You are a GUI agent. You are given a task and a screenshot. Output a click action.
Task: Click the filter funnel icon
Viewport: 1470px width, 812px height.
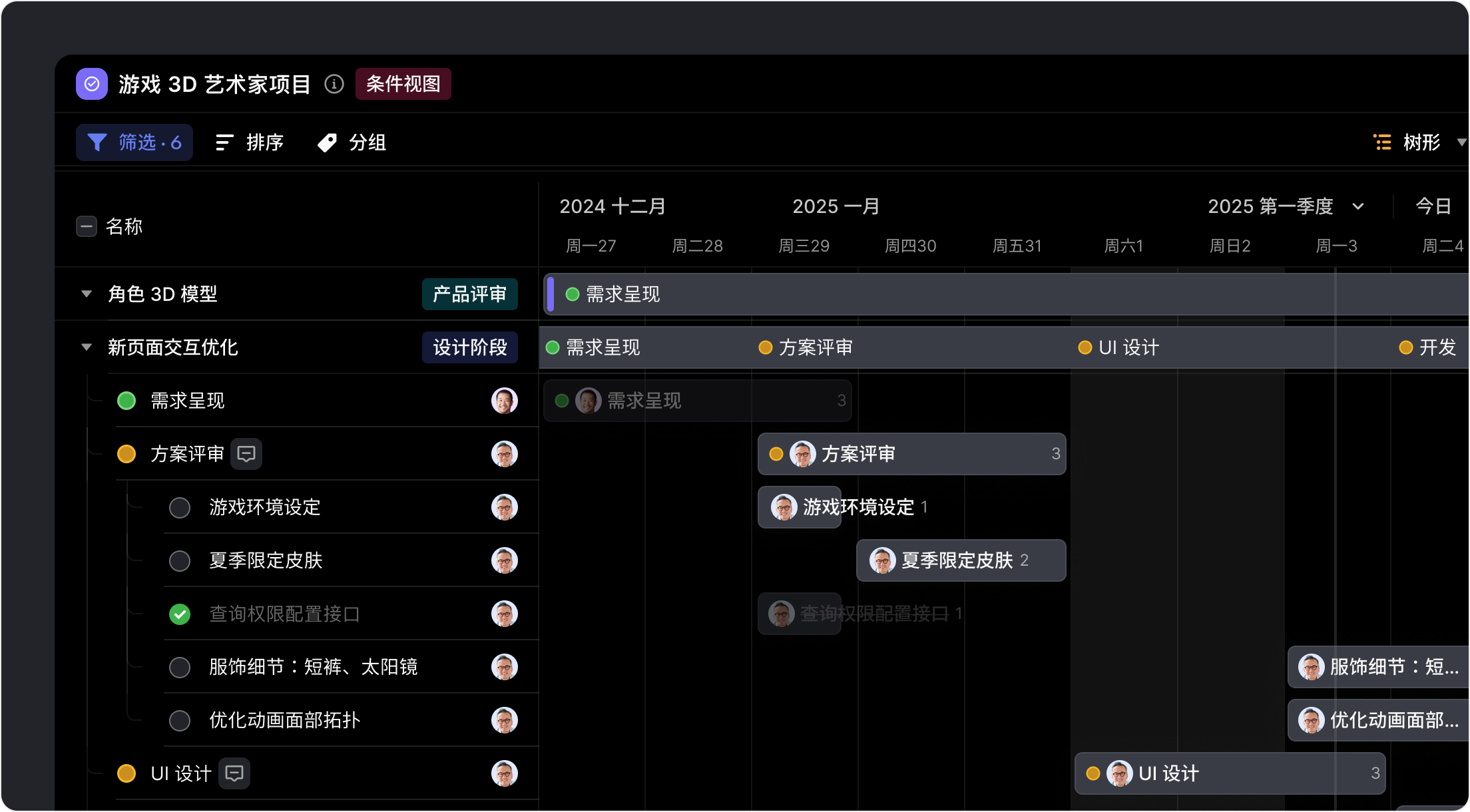click(97, 142)
